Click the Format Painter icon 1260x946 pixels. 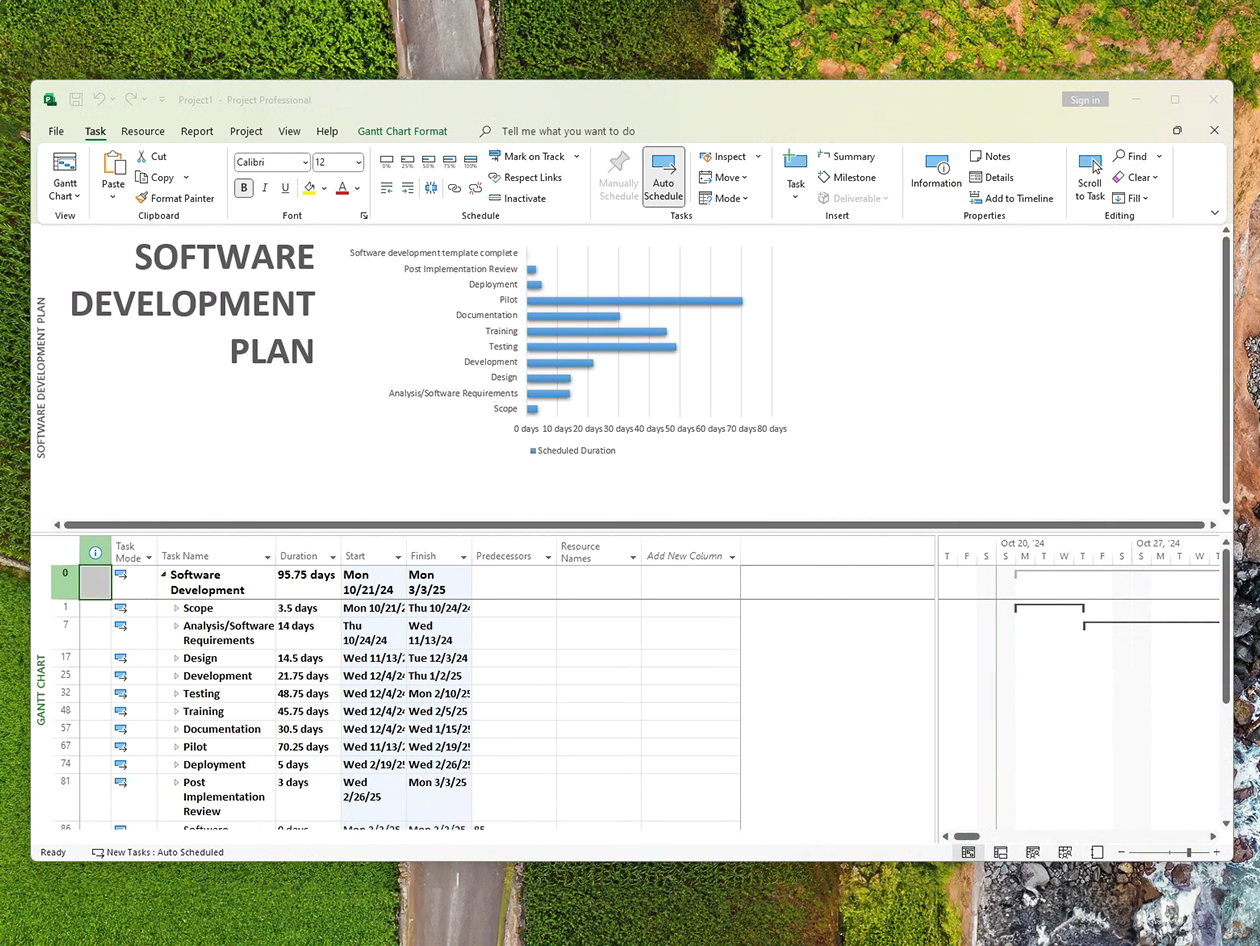click(x=142, y=198)
